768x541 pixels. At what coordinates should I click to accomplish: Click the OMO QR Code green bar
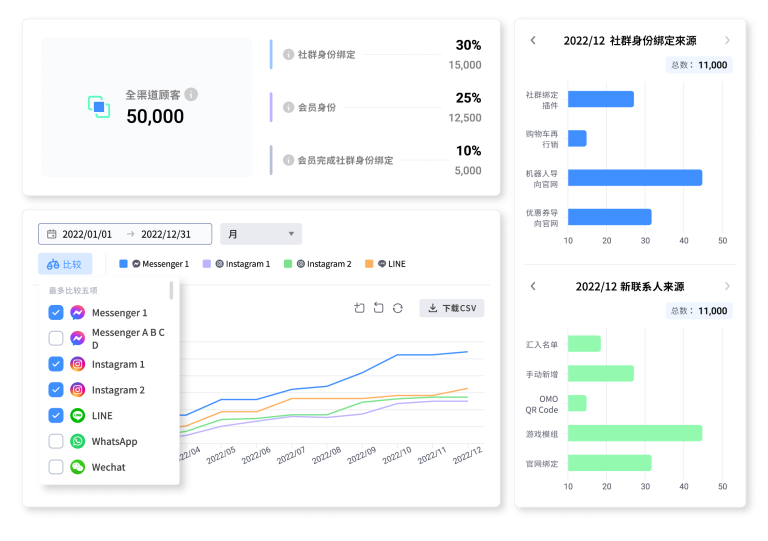[577, 403]
